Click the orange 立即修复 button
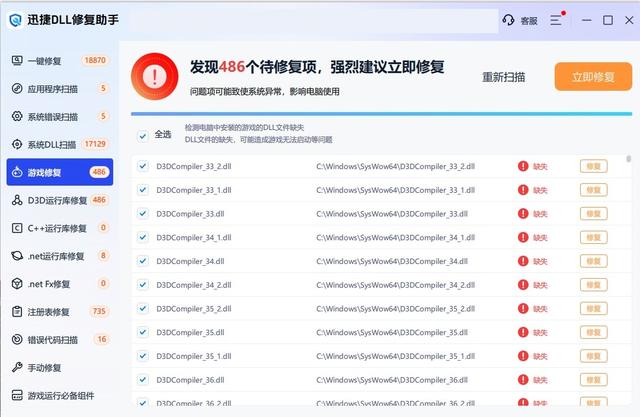 click(x=593, y=76)
